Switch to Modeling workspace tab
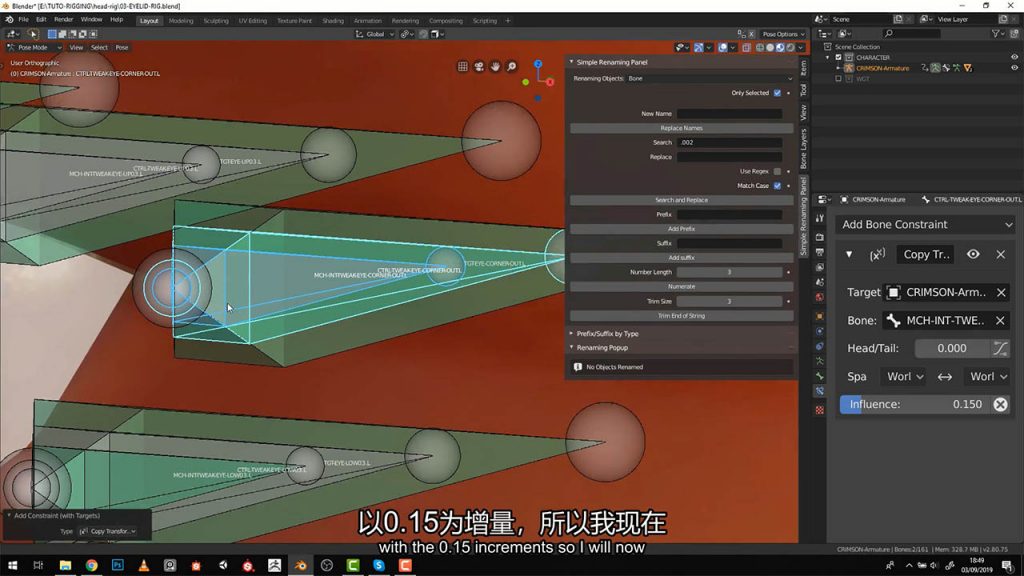Screen dimensions: 1024x576 (181, 21)
